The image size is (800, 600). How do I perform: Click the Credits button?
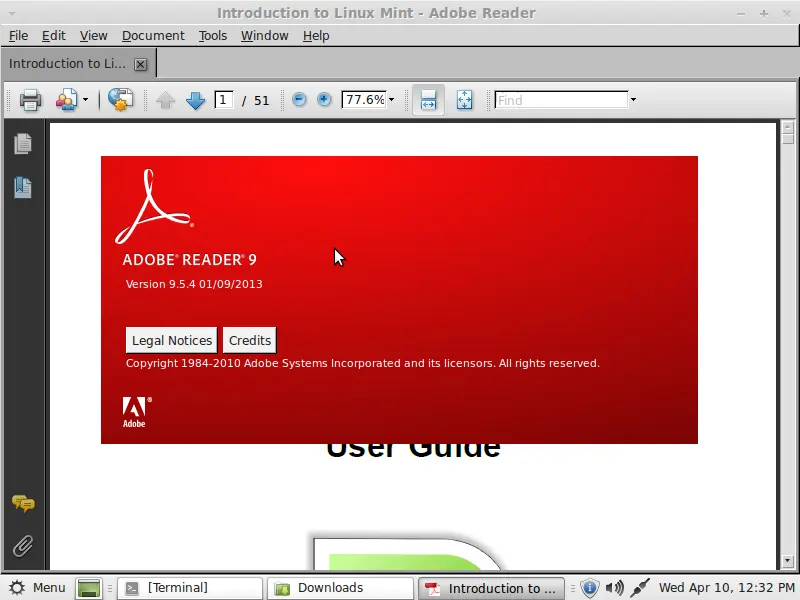tap(250, 340)
